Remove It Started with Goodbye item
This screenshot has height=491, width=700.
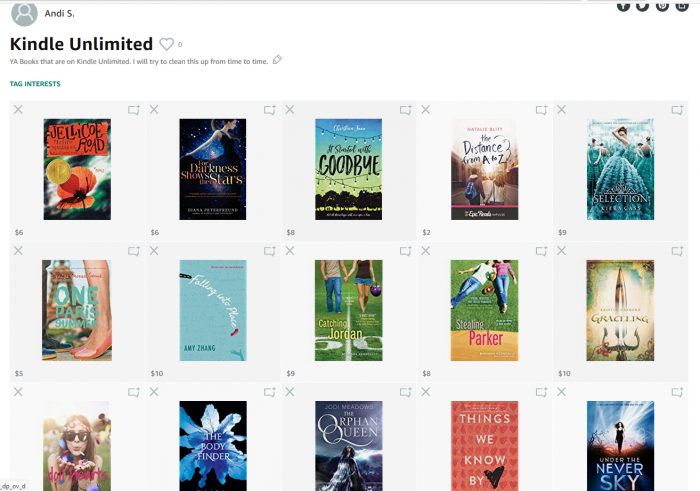point(290,109)
